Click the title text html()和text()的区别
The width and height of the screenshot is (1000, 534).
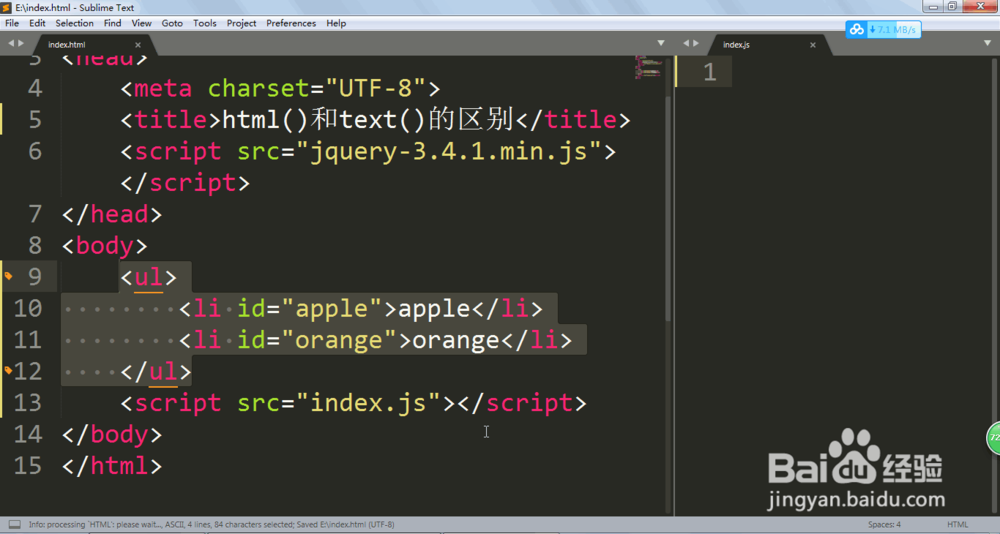368,119
